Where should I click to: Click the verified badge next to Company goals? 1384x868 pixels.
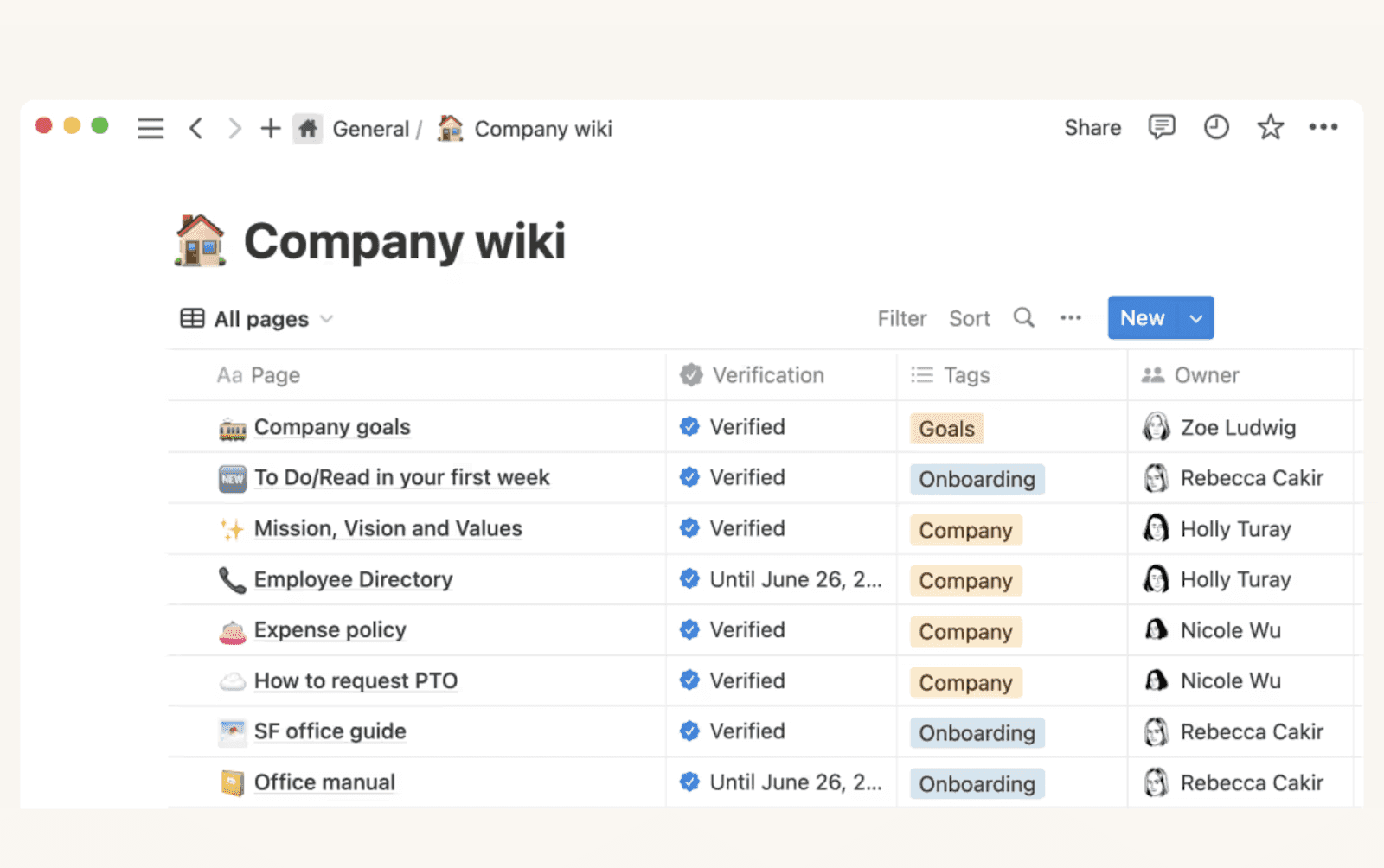point(689,426)
